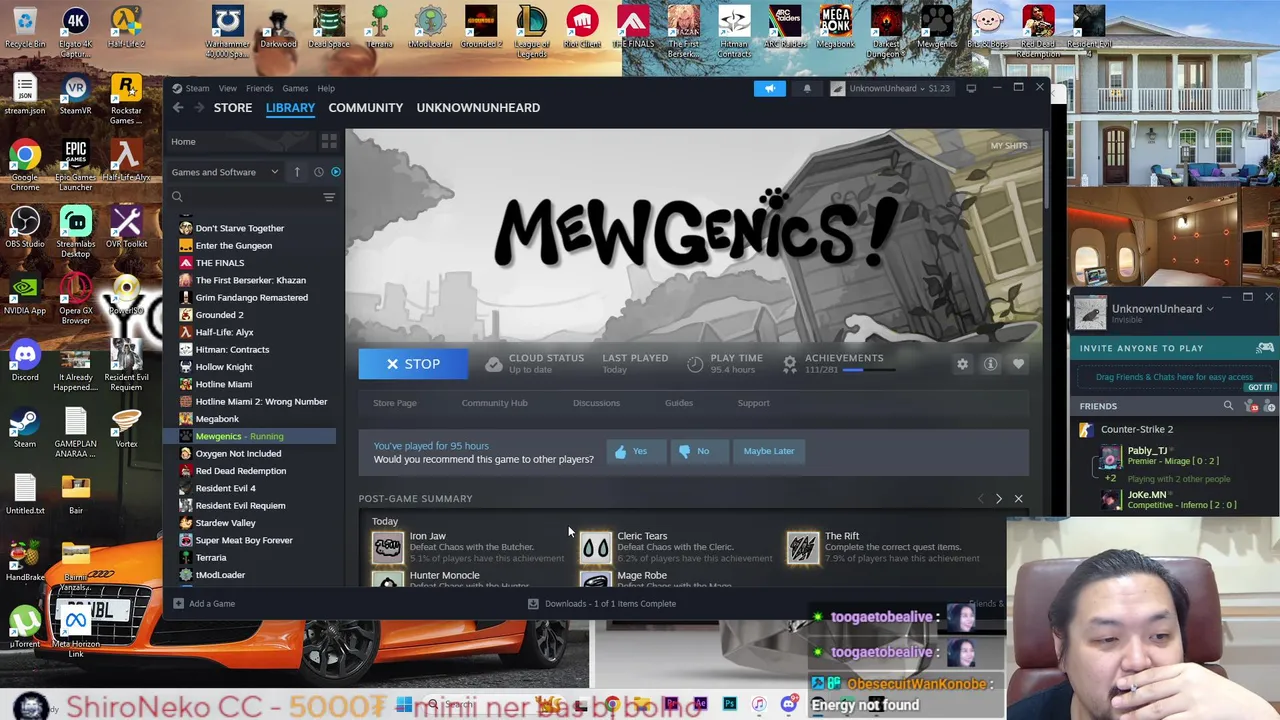Select Megabonk in library list

(217, 419)
